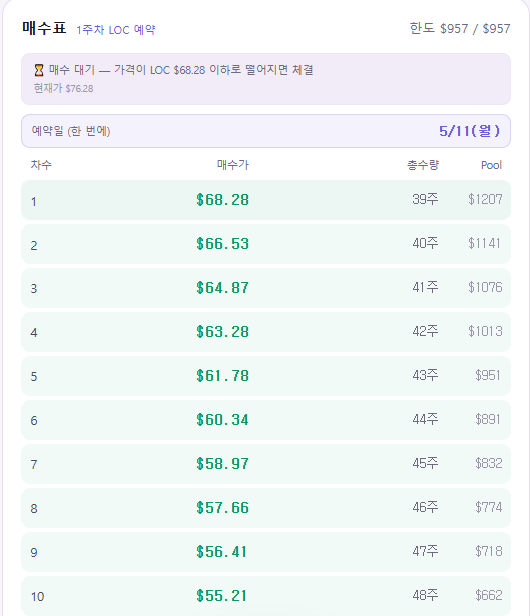Image resolution: width=530 pixels, height=616 pixels.
Task: Open the 1주차 LOC 예약 link
Action: [x=116, y=30]
